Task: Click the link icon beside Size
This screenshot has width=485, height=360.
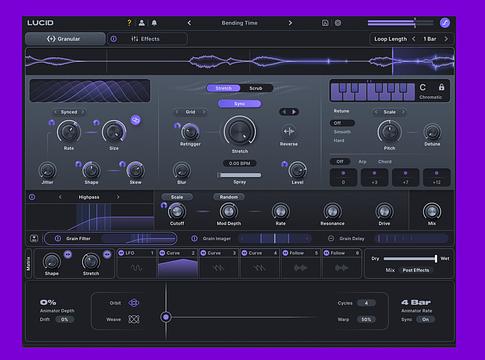Action: 135,120
